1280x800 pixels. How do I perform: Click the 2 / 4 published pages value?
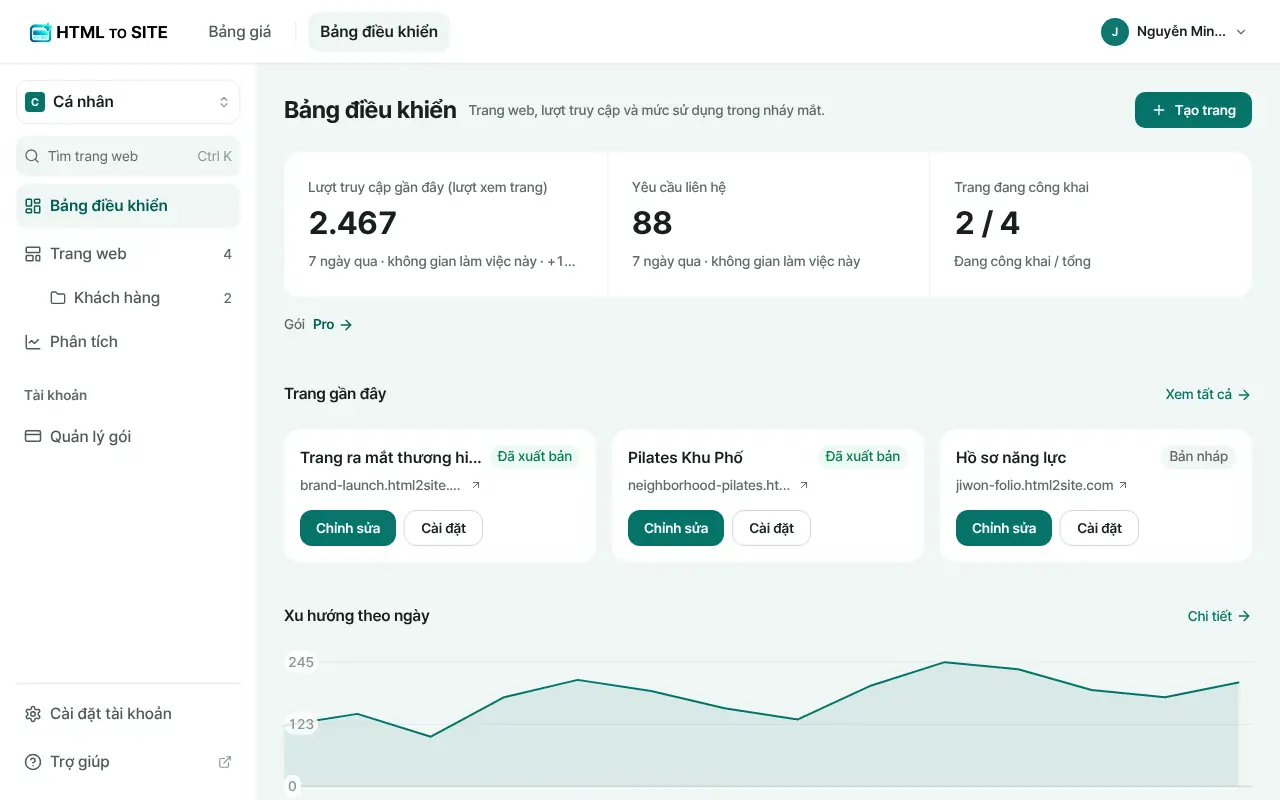(987, 223)
